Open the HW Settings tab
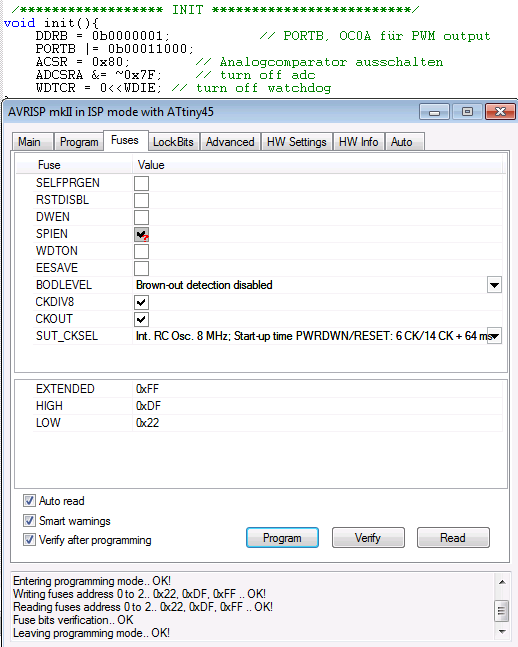 click(296, 142)
